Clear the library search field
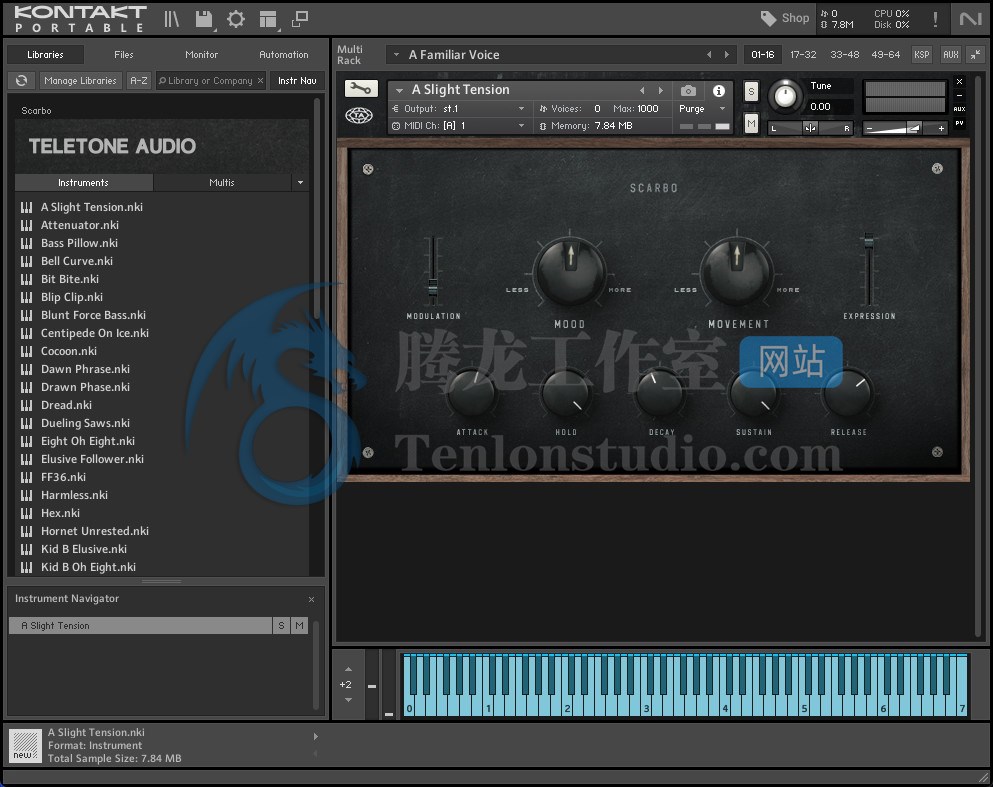This screenshot has width=993, height=787. pos(260,80)
